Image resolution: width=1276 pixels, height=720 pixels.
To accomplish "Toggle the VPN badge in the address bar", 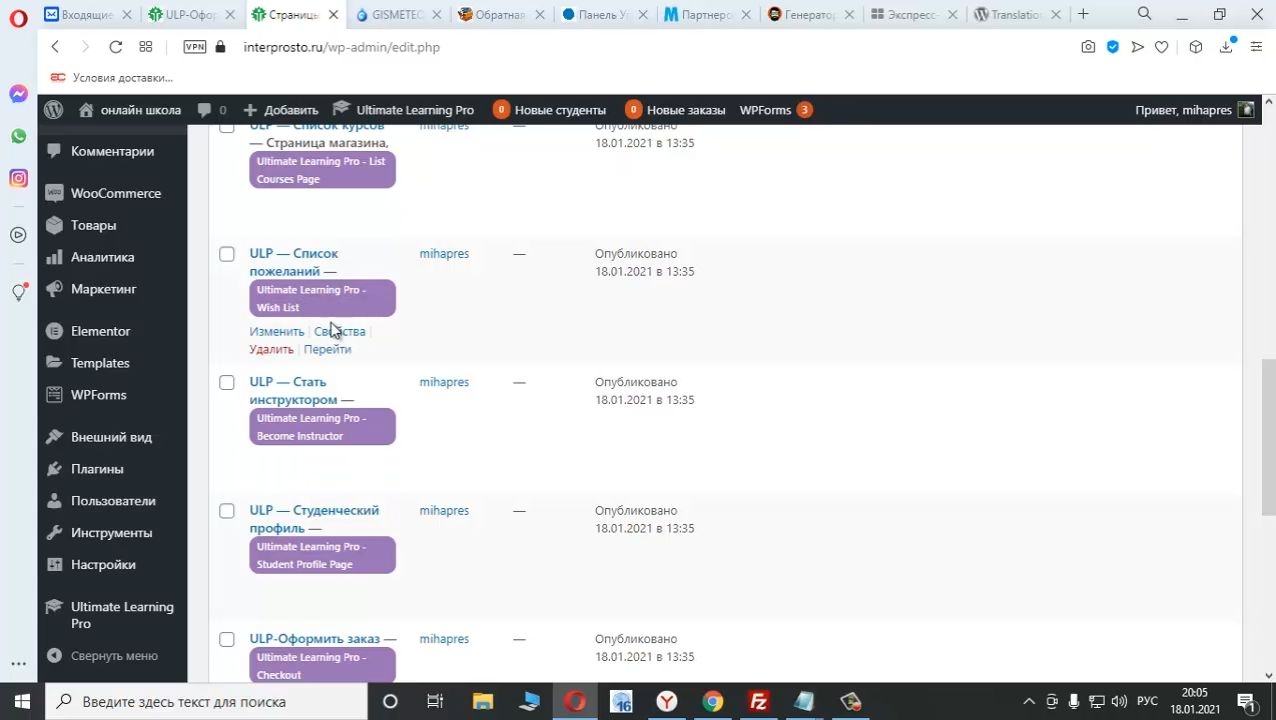I will 195,47.
